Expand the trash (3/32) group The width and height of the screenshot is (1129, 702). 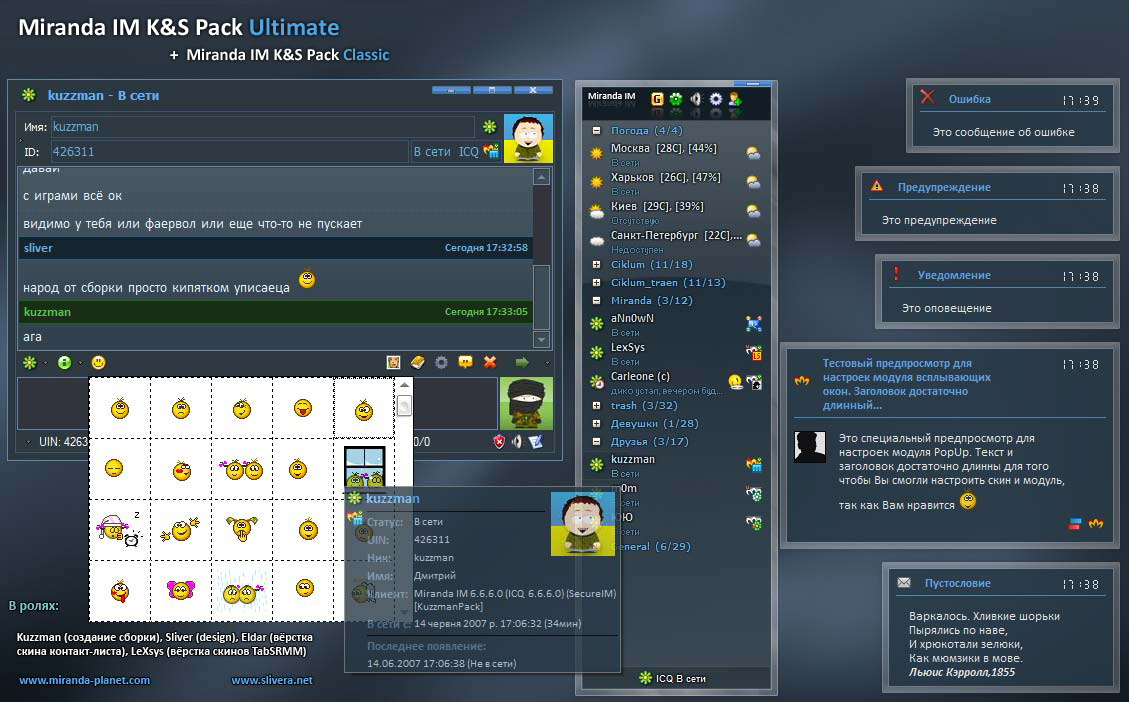596,405
